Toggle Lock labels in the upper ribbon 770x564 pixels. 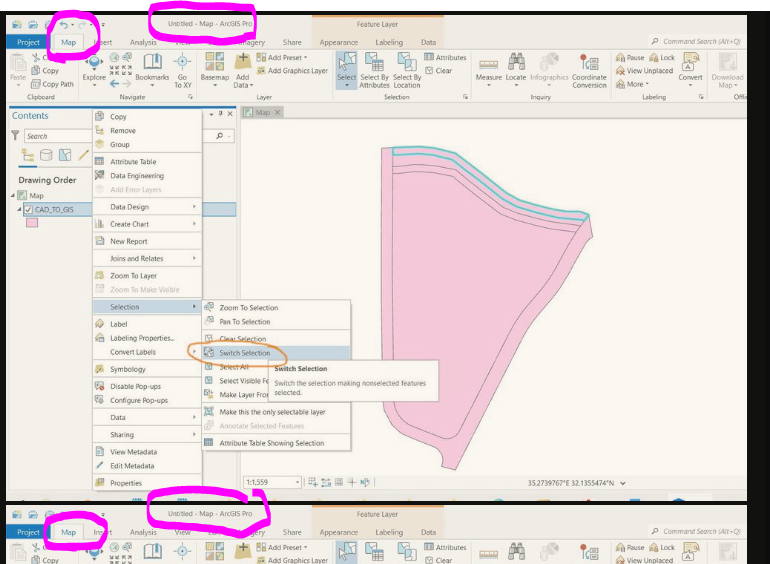tap(662, 57)
